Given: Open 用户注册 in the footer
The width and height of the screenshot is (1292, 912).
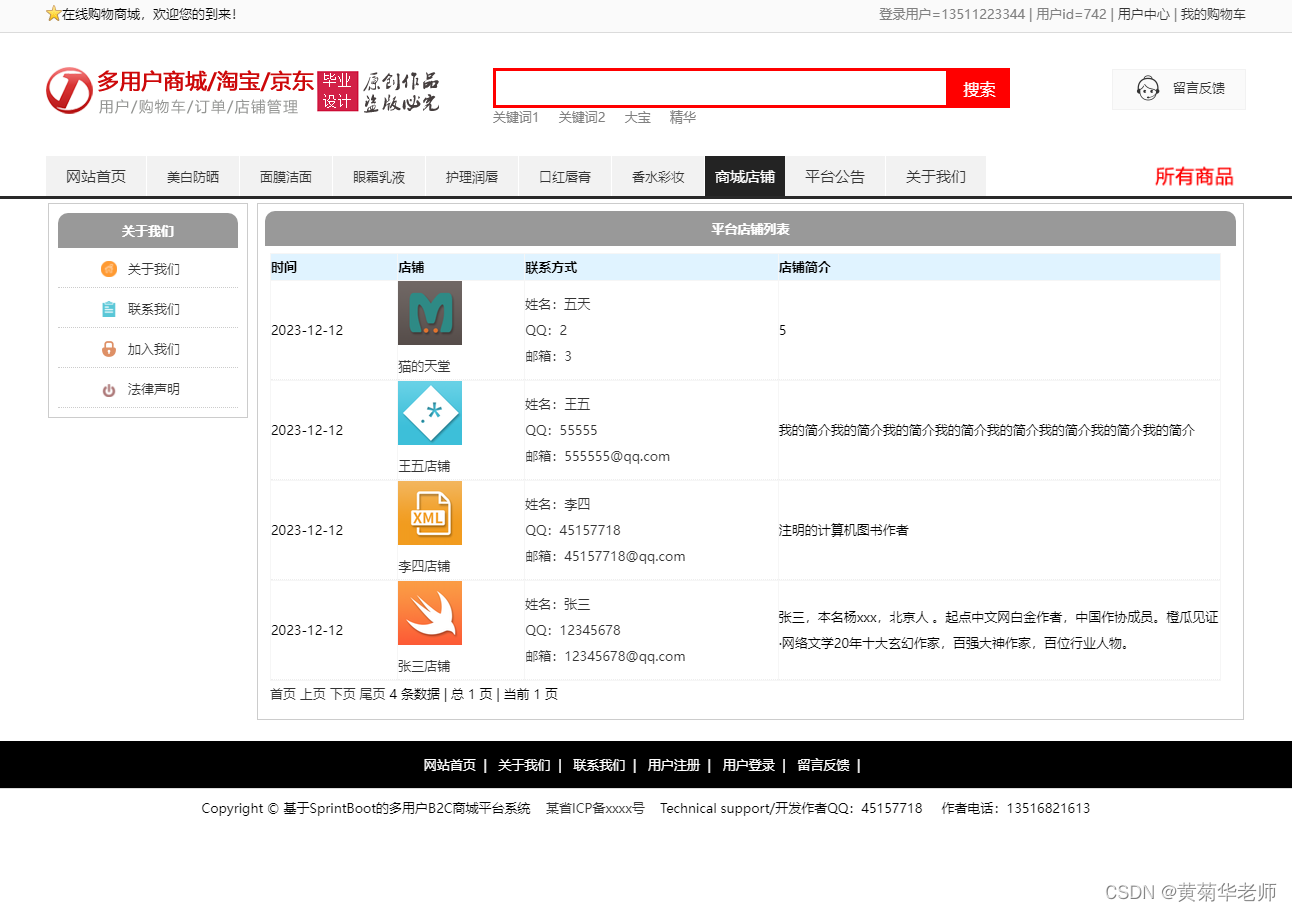Looking at the screenshot, I should (674, 765).
